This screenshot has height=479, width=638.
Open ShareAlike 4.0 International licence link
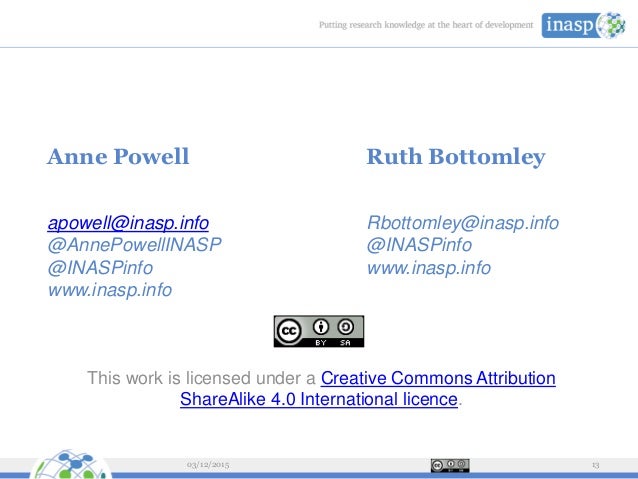point(319,399)
